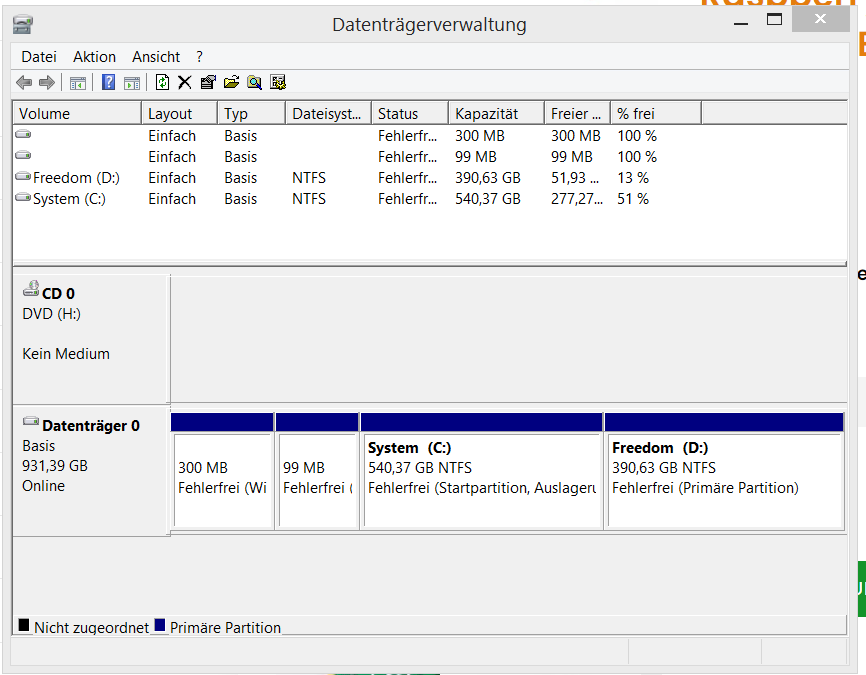Click the Back arrow in the toolbar
Screen dimensions: 866x675
(24, 83)
